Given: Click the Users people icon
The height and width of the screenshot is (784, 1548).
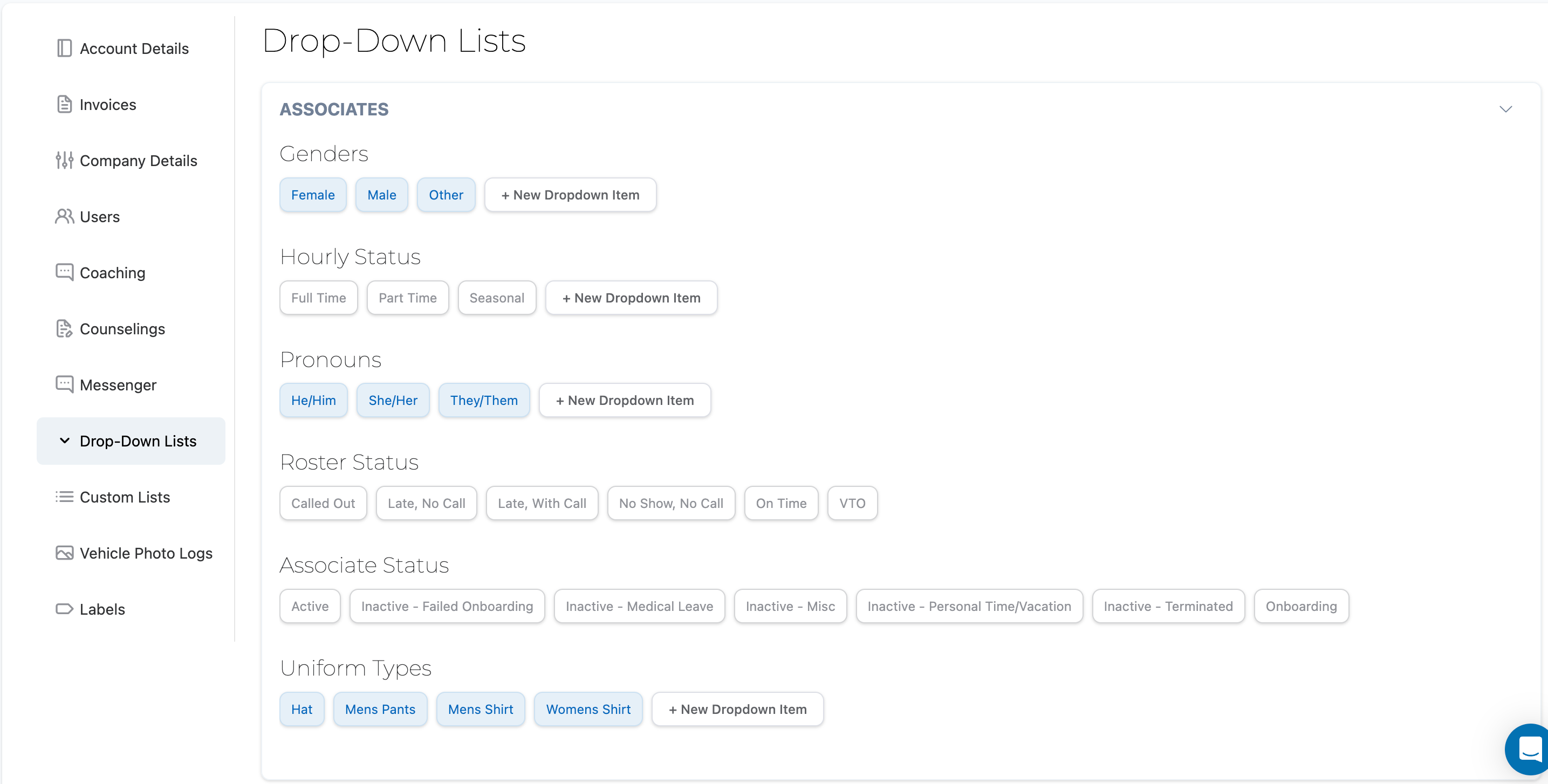Looking at the screenshot, I should click(64, 216).
